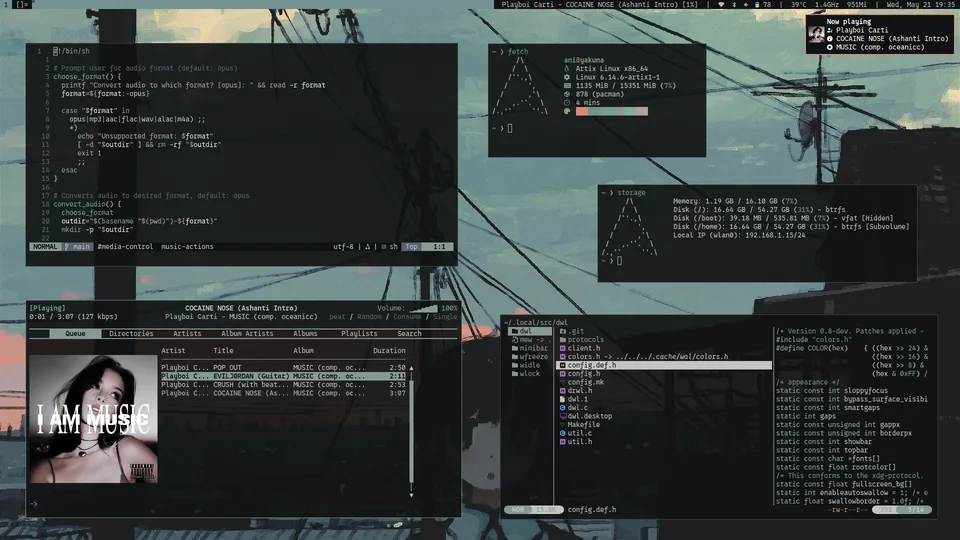Select the CRUSH (with beat...) track in the queue
960x540 pixels.
coord(283,385)
